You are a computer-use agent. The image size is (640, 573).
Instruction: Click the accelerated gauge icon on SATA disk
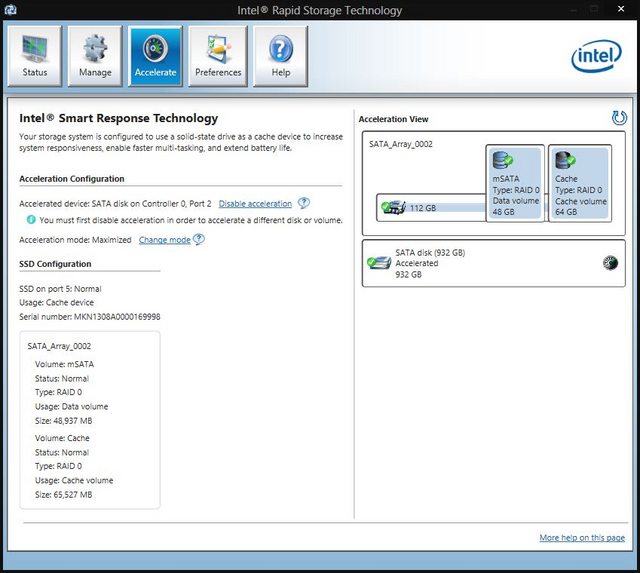click(610, 263)
